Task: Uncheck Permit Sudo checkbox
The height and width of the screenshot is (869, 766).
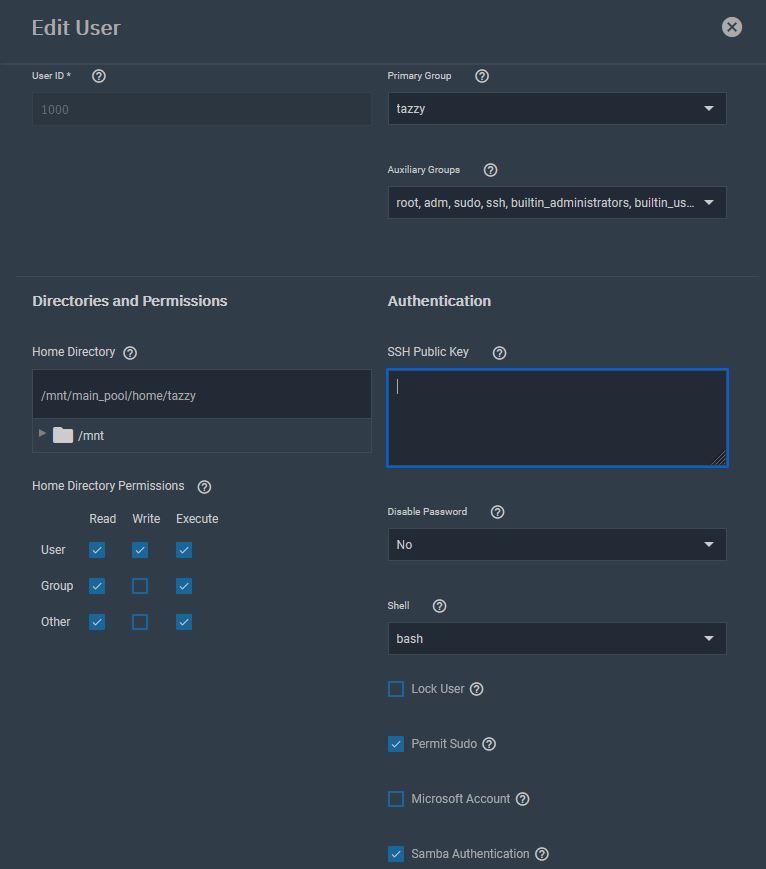Action: point(396,744)
